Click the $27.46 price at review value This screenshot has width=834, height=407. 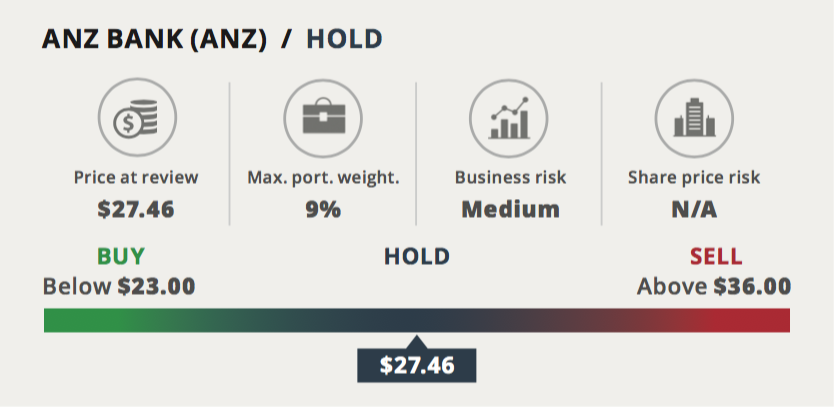click(x=136, y=209)
